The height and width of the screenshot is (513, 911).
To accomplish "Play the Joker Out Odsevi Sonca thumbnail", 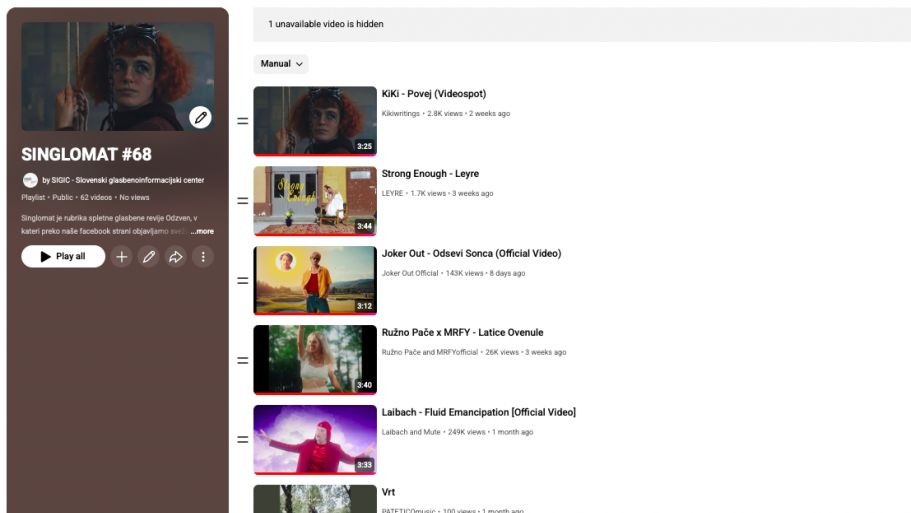I will (x=315, y=281).
